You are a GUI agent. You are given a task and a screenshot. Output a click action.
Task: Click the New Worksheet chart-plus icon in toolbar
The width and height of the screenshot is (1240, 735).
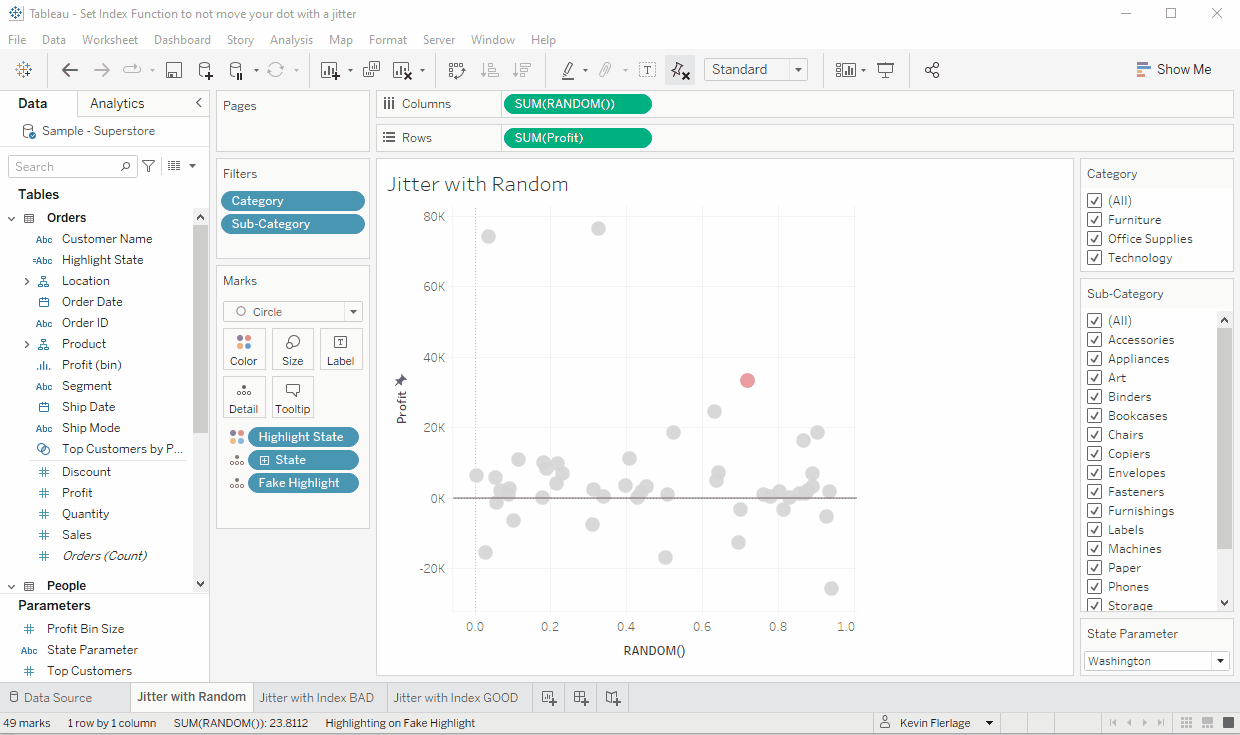[x=330, y=70]
